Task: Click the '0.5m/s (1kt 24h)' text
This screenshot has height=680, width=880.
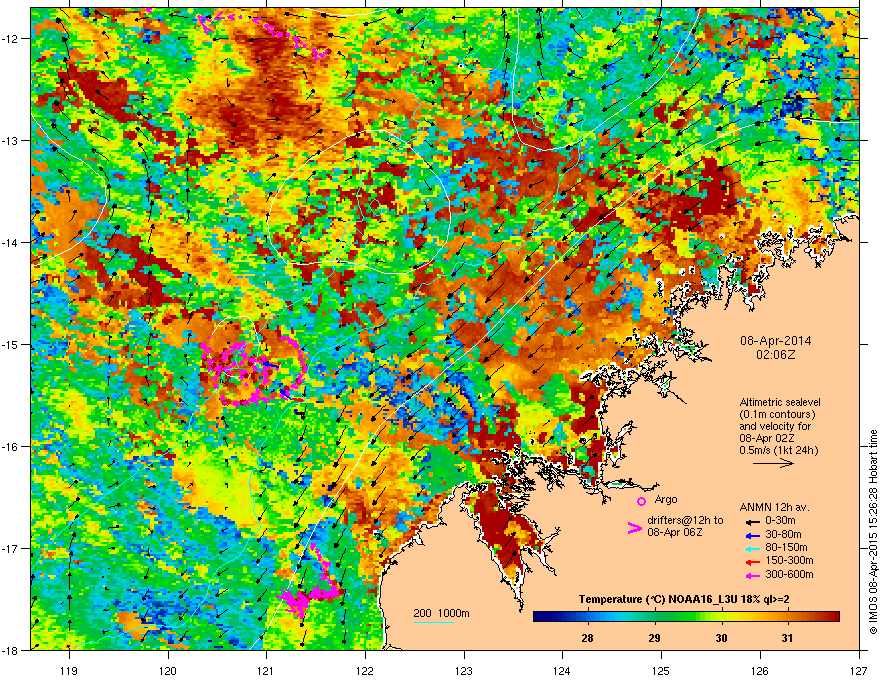Action: [x=778, y=450]
